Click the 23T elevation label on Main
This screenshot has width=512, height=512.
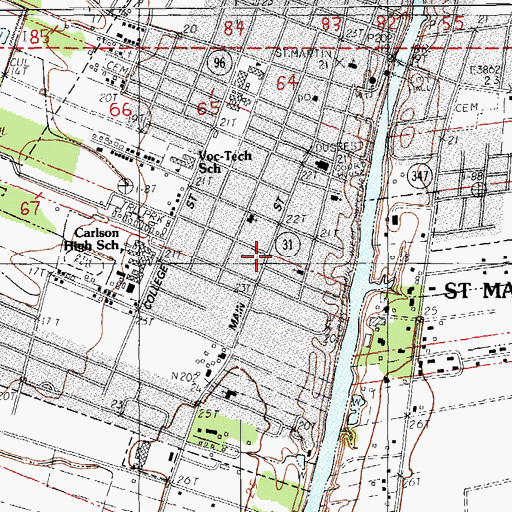click(x=243, y=287)
